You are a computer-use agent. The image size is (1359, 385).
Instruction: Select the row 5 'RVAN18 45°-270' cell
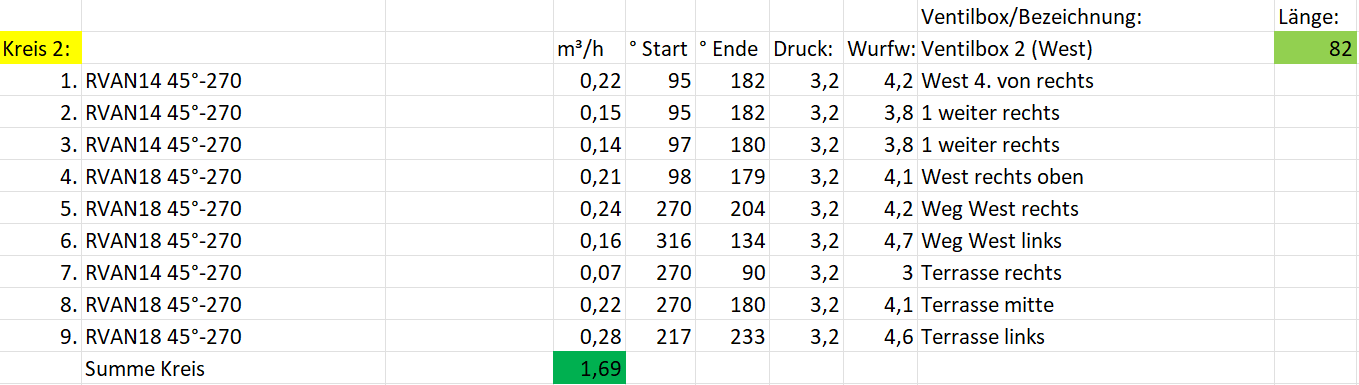coord(233,208)
